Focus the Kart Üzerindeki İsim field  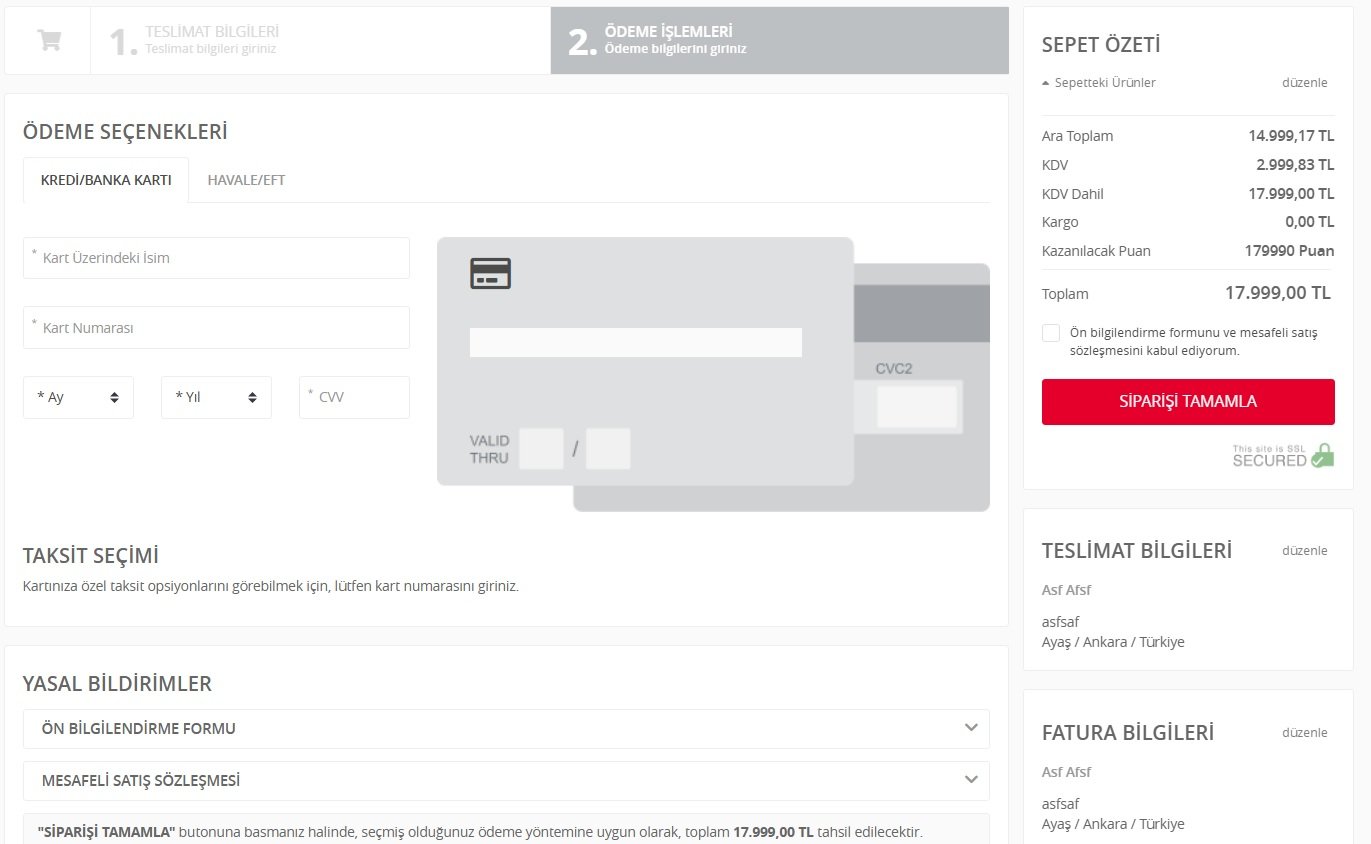[216, 258]
